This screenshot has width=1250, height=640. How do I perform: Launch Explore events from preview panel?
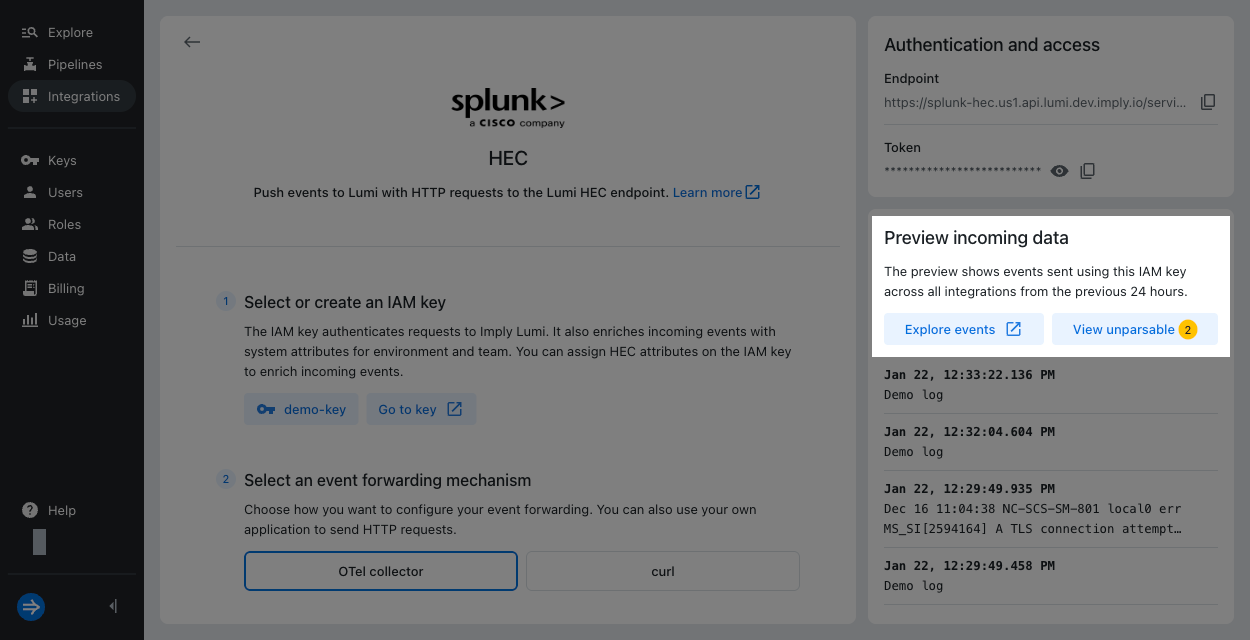[963, 329]
